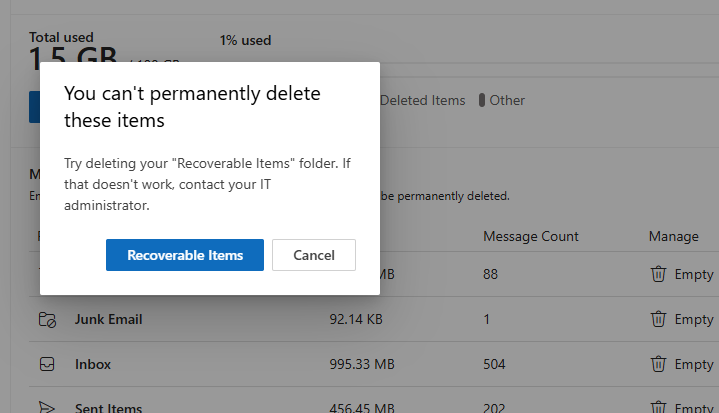The height and width of the screenshot is (413, 719).
Task: Cancel the permanent delete dialog
Action: (x=313, y=255)
